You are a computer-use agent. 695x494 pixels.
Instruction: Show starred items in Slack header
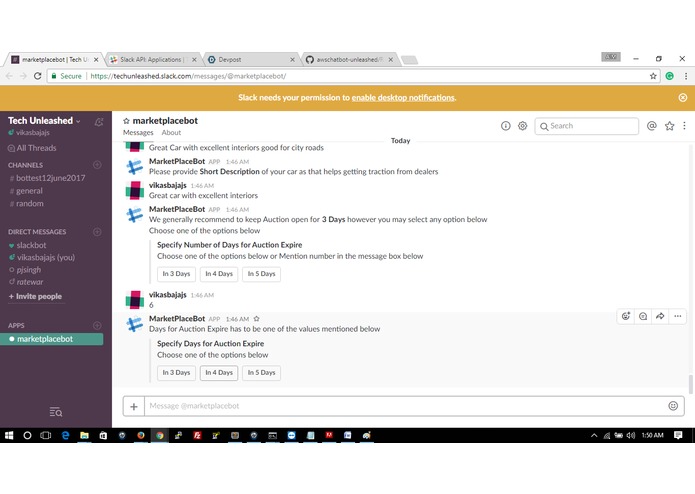[669, 126]
